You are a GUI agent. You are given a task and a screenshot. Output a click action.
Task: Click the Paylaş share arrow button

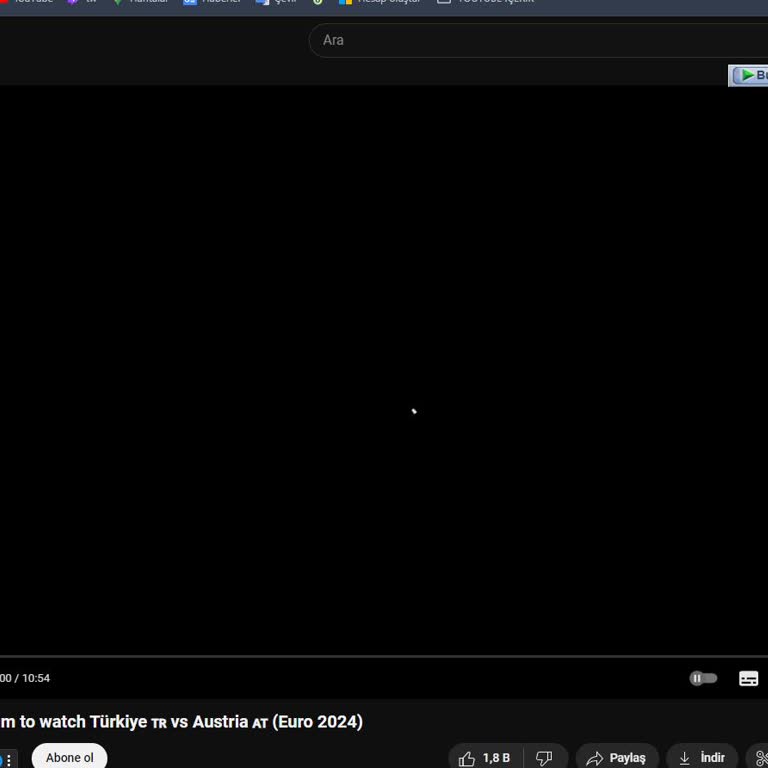[x=617, y=758]
